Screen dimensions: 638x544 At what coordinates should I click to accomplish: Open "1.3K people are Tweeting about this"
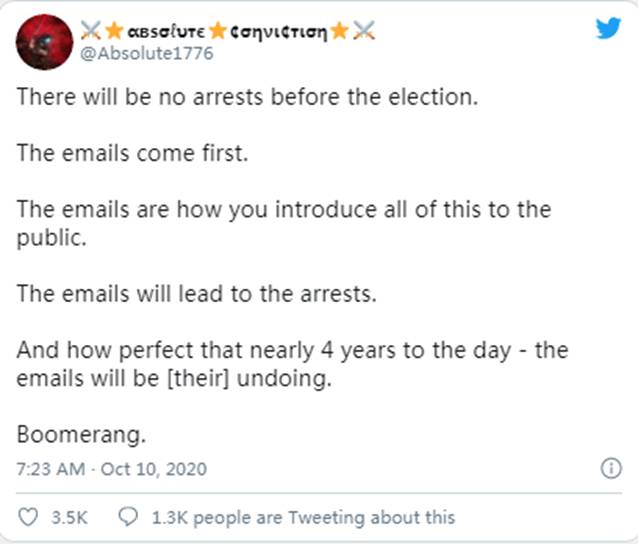tap(300, 517)
